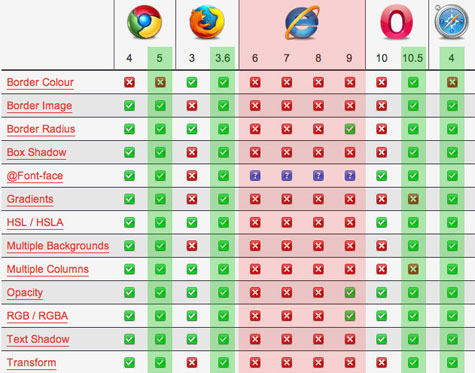Click the red cross for Border Colour Chrome 4
475x373 pixels.
pyautogui.click(x=129, y=82)
